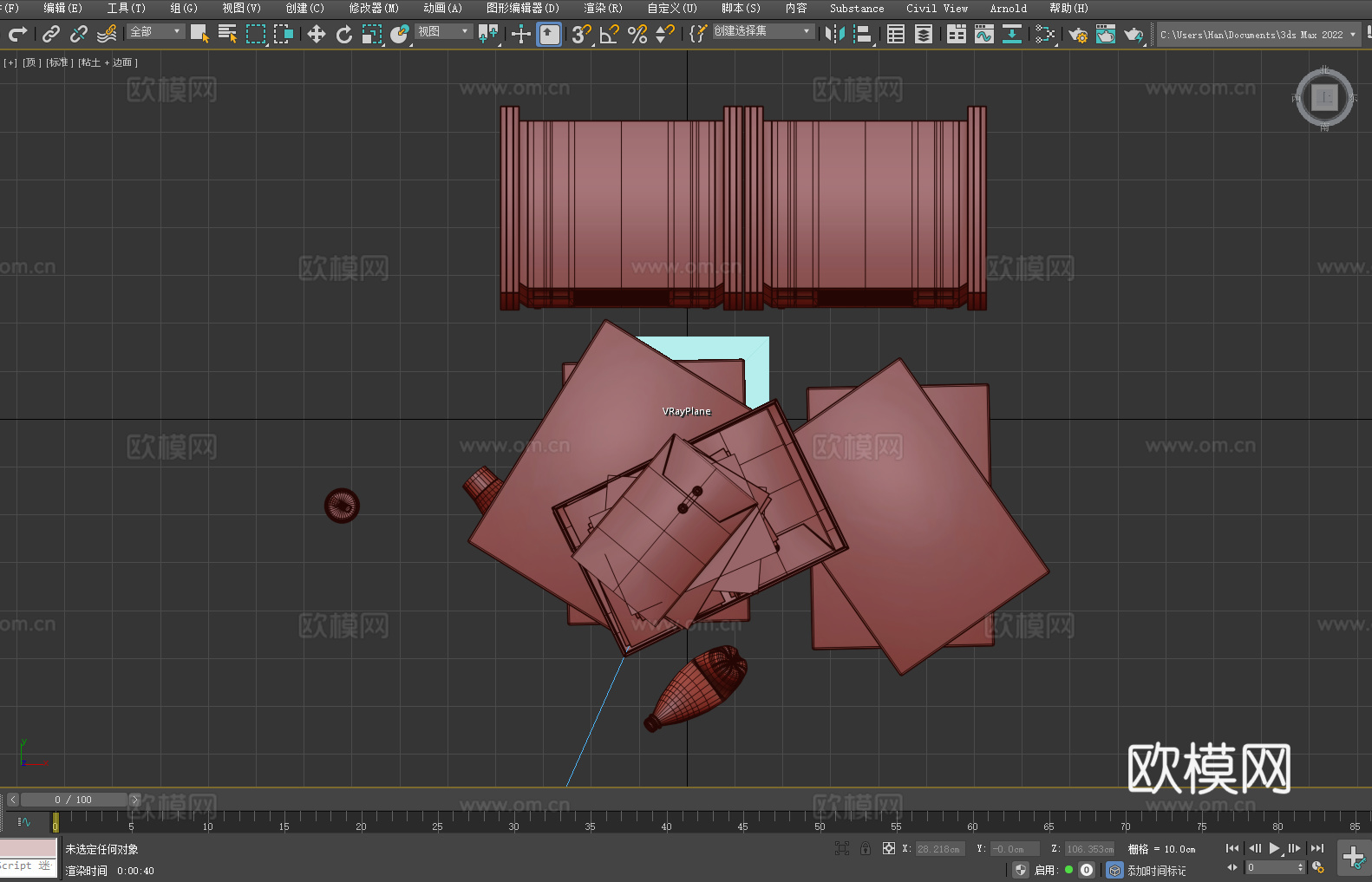Open the 组(G) menu

pyautogui.click(x=184, y=8)
